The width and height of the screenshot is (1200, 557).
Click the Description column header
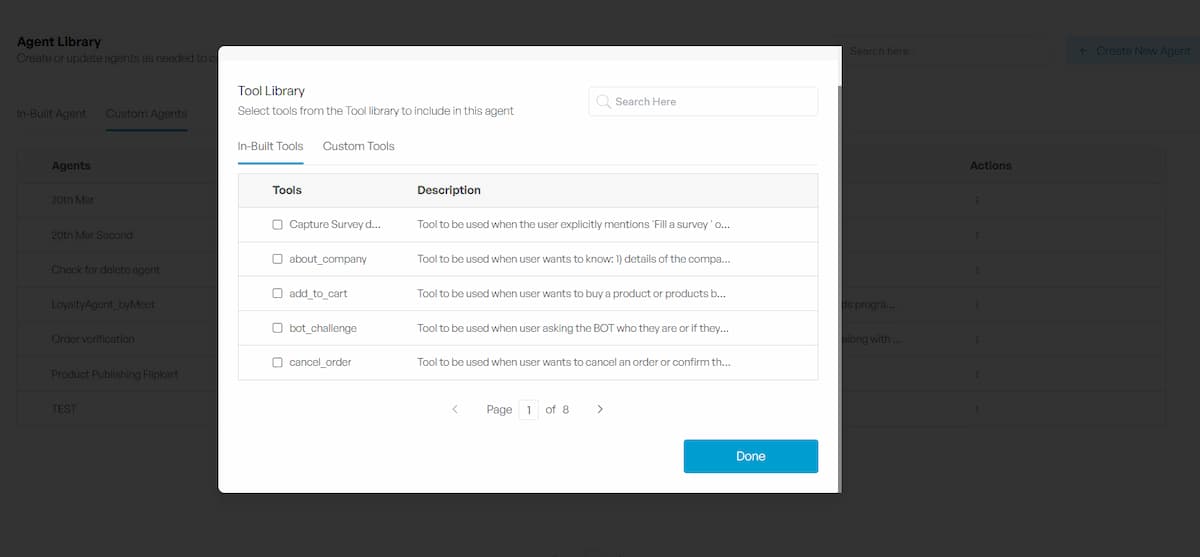pos(448,190)
